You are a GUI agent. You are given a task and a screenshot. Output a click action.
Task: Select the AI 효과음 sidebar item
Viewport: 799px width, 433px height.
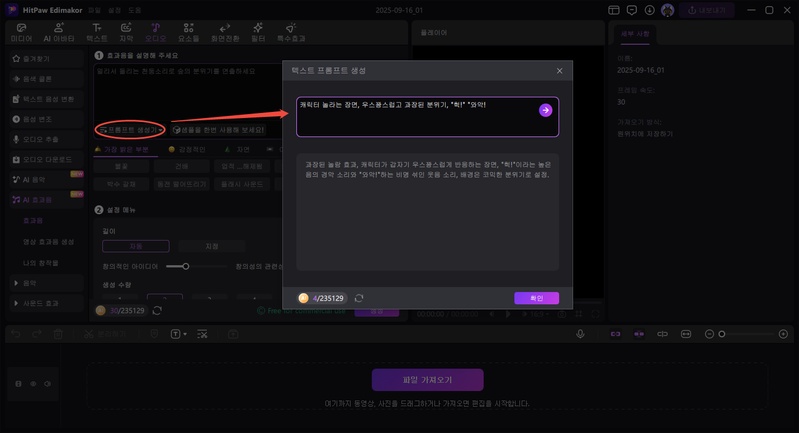coord(46,200)
